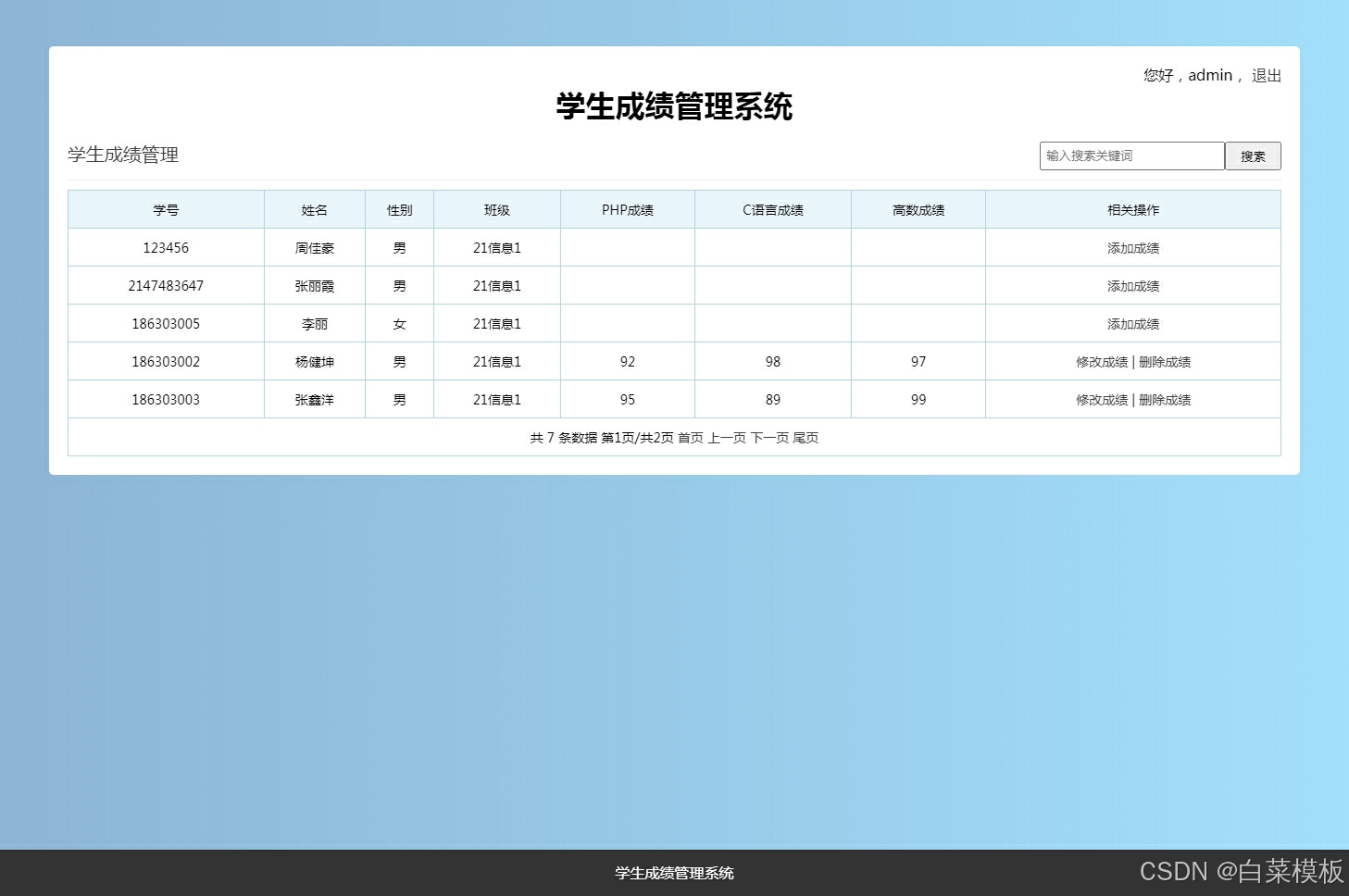Viewport: 1349px width, 896px height.
Task: Click 删除成绩 for student 张鑫洋
Action: click(1165, 400)
